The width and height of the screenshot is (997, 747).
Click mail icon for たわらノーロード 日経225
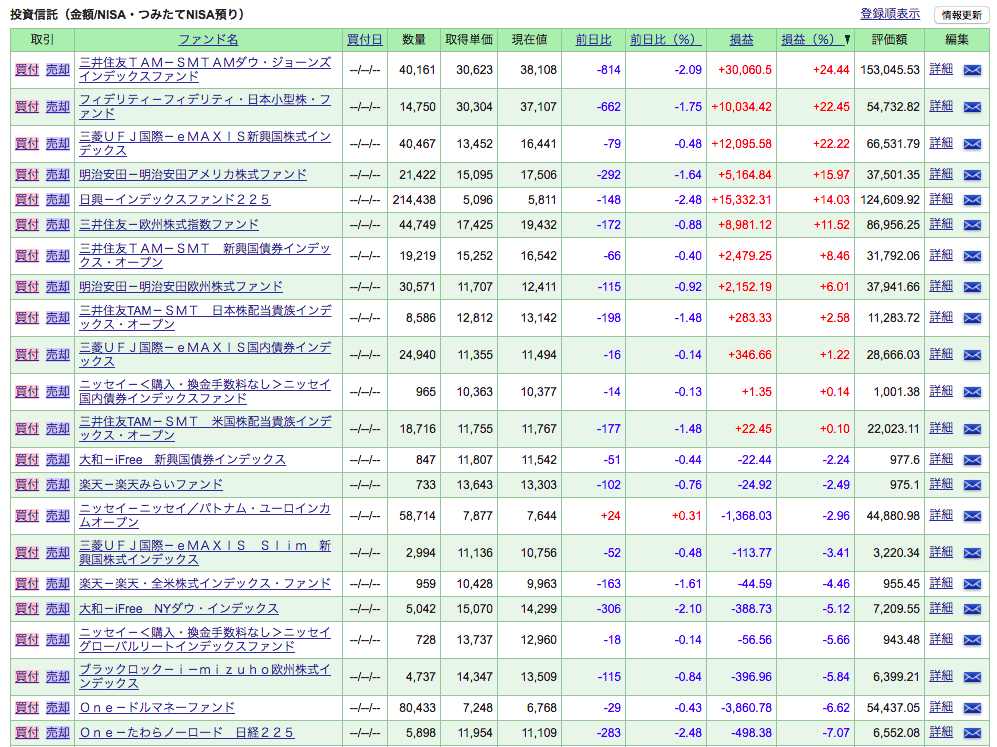coord(972,733)
